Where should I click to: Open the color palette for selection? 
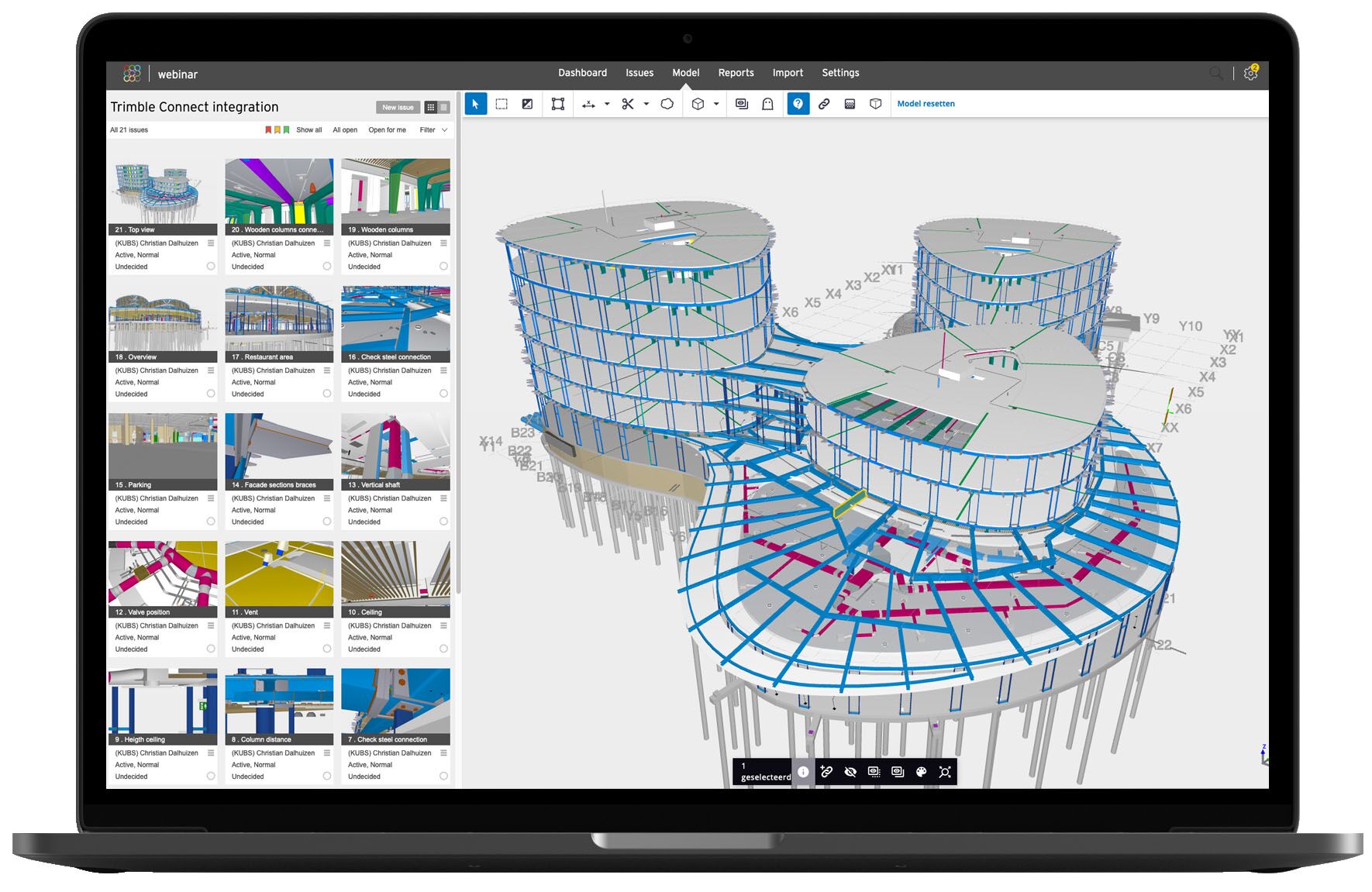point(921,772)
